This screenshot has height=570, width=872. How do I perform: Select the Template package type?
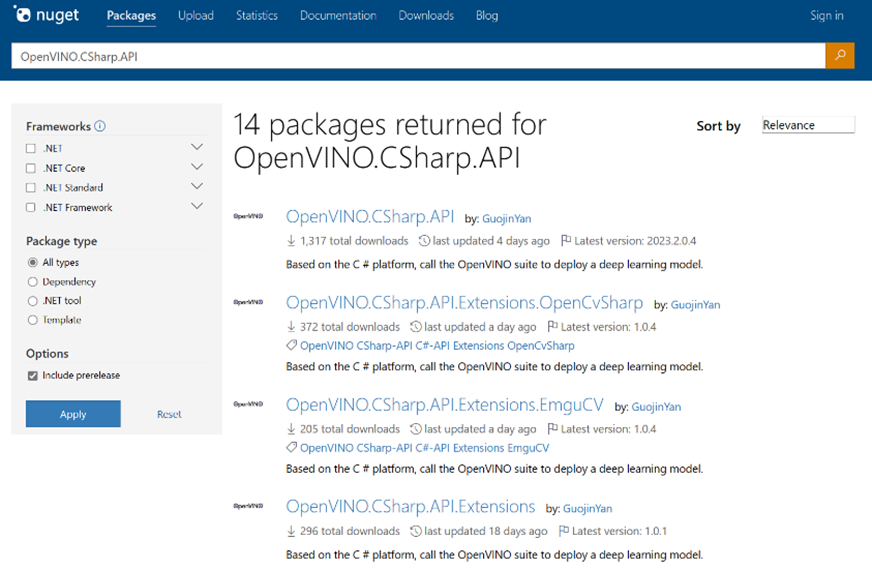click(33, 320)
